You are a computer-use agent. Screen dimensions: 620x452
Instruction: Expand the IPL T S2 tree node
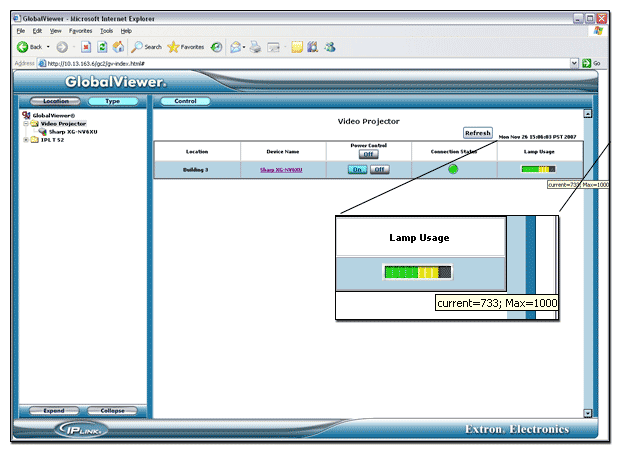click(x=26, y=140)
